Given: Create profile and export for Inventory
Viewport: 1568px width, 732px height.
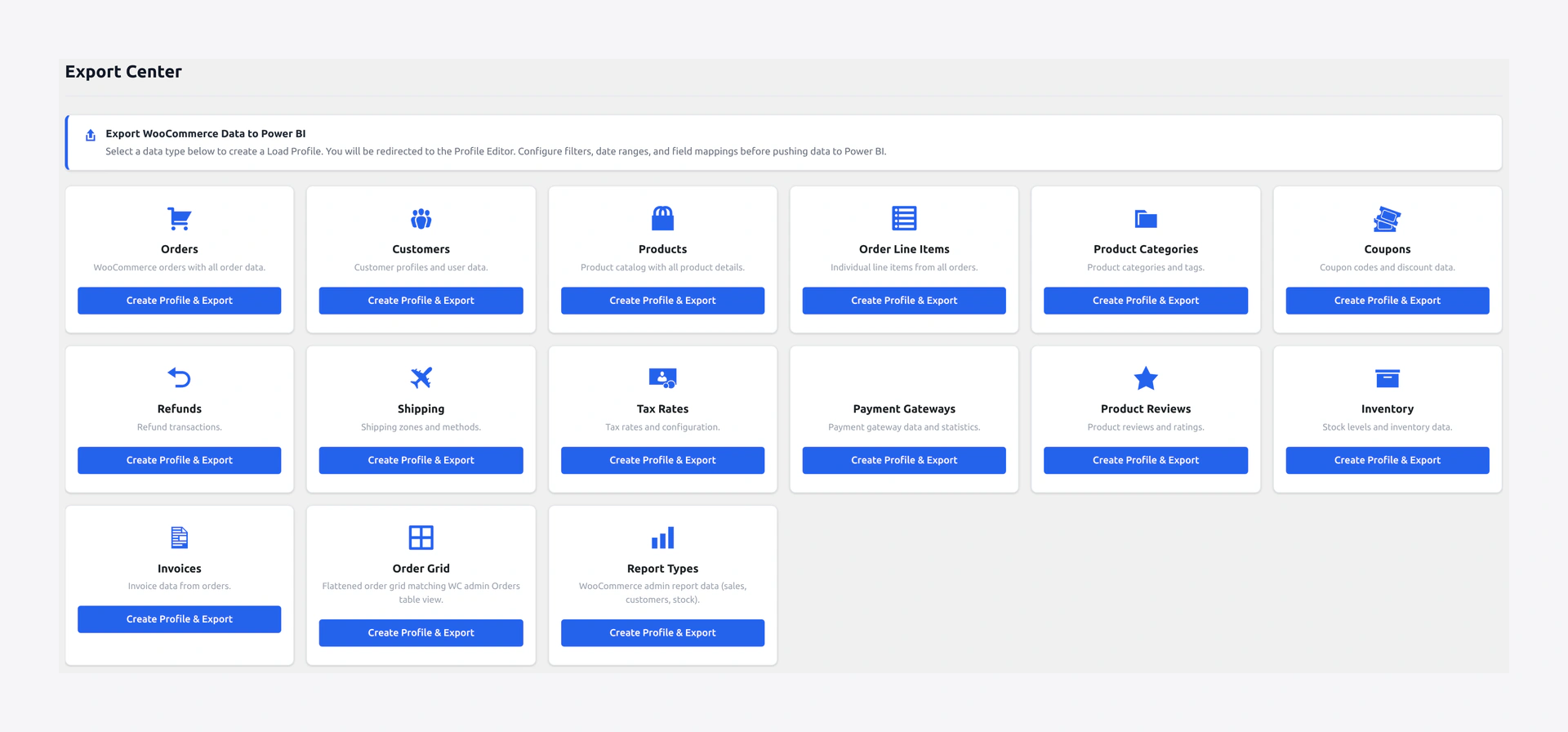Looking at the screenshot, I should (x=1387, y=460).
